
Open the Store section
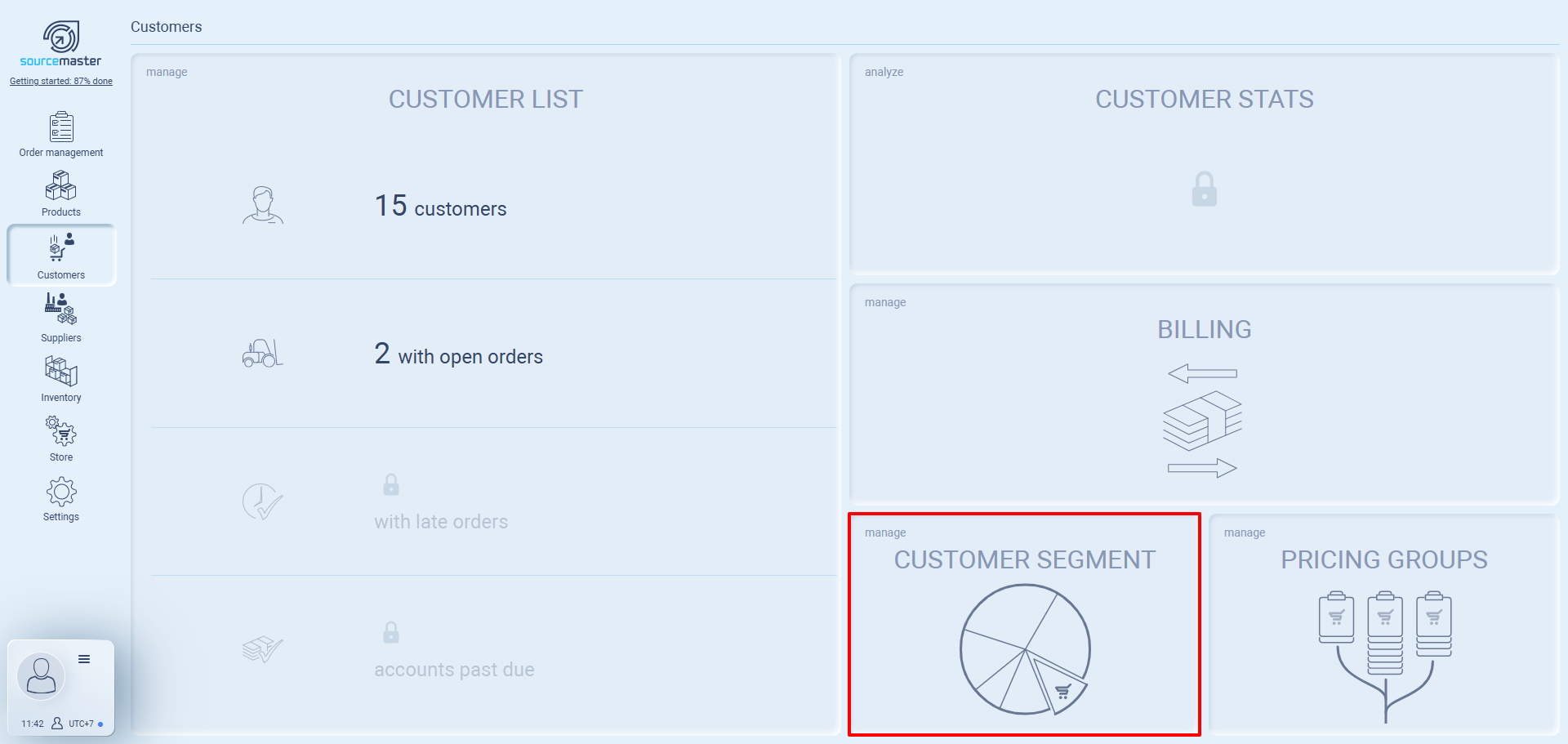61,439
